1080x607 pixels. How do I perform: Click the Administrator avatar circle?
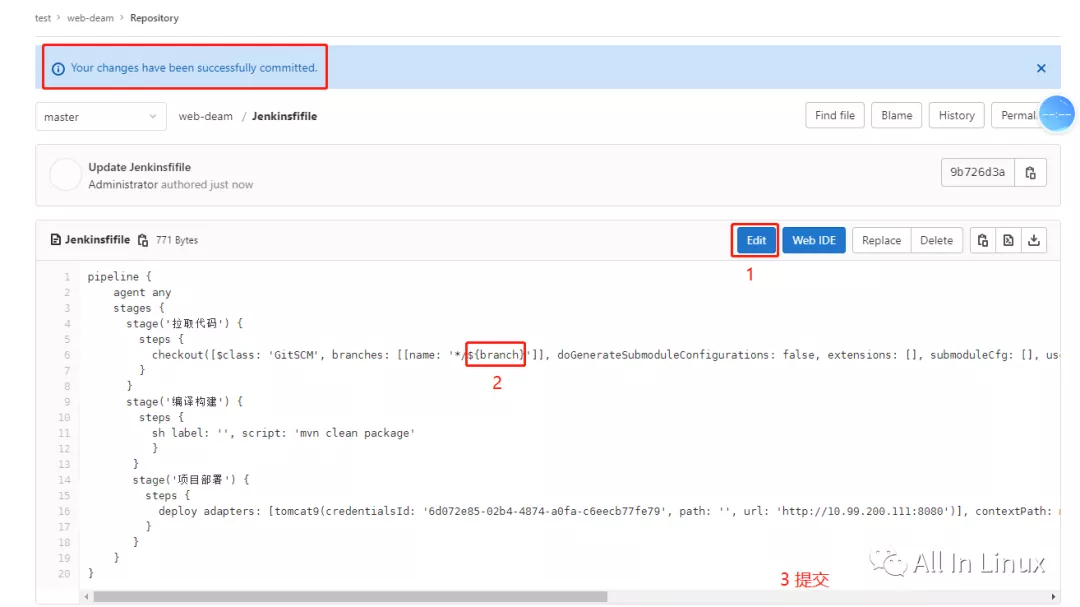64,173
